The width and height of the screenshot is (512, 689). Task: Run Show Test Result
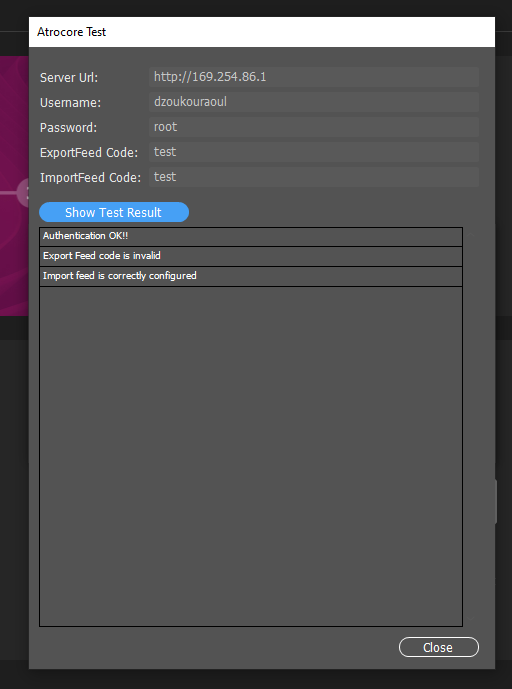[x=114, y=212]
